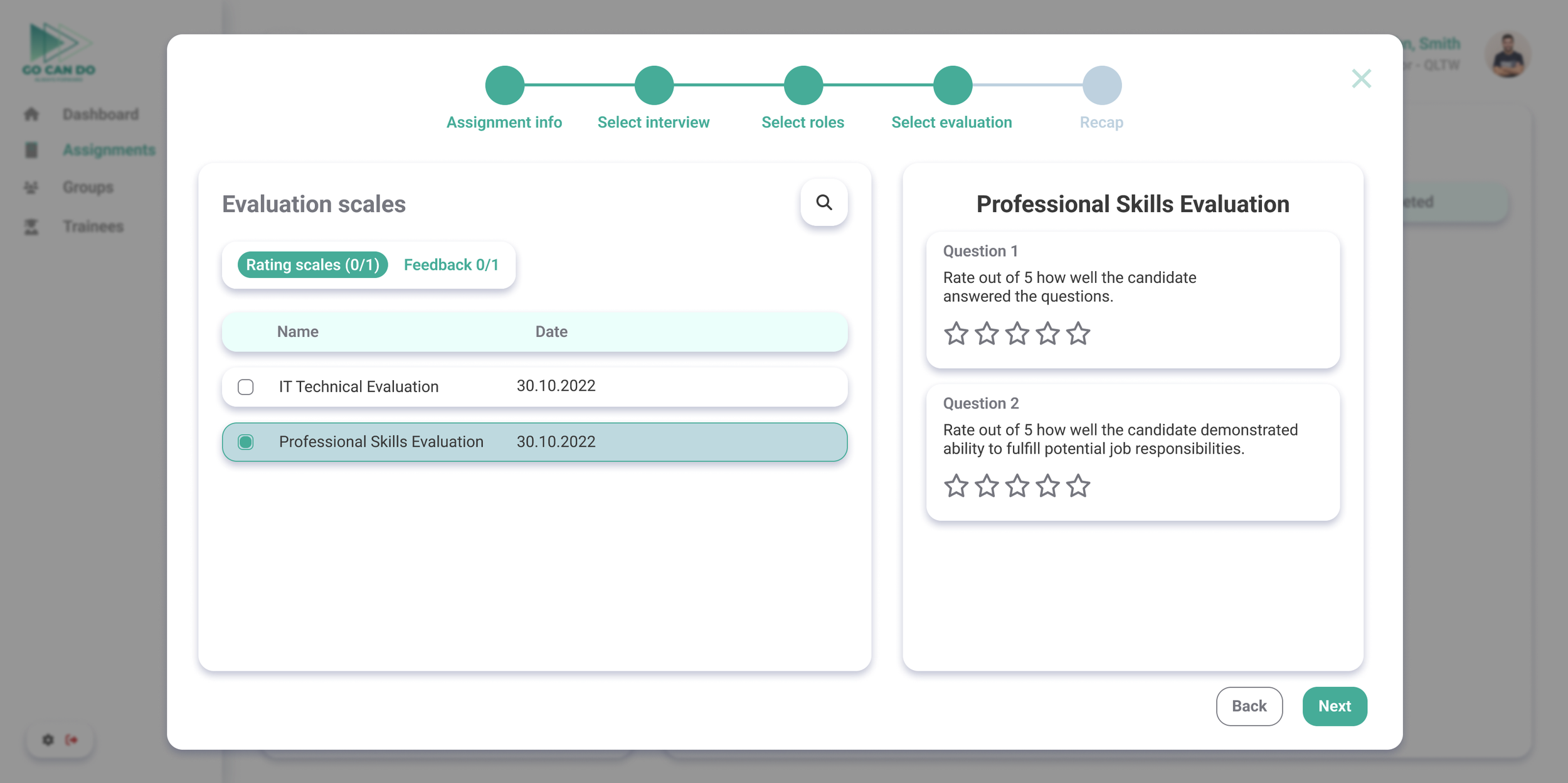Screen dimensions: 1568x783
Task: Click the red logout icon
Action: (72, 740)
